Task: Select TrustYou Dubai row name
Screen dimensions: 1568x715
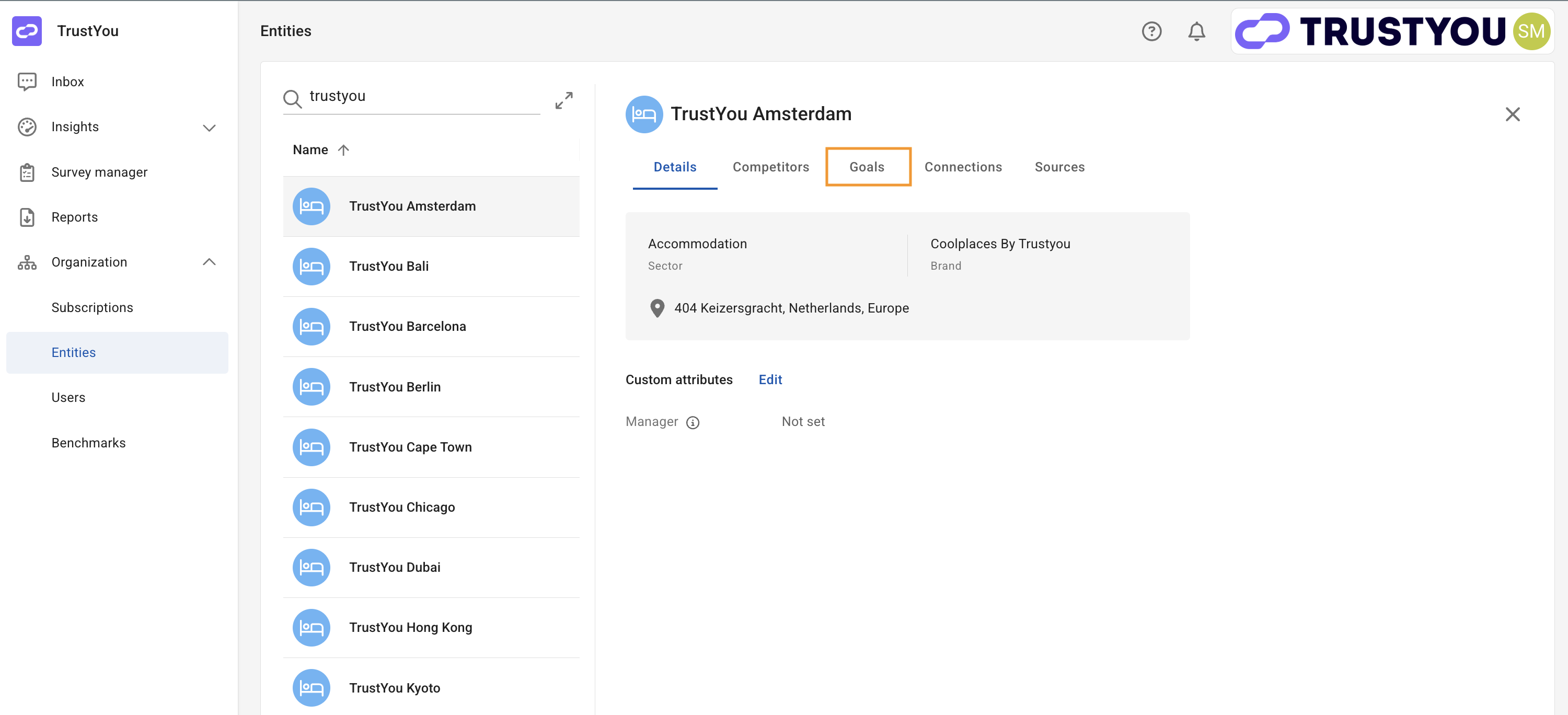Action: [x=395, y=568]
